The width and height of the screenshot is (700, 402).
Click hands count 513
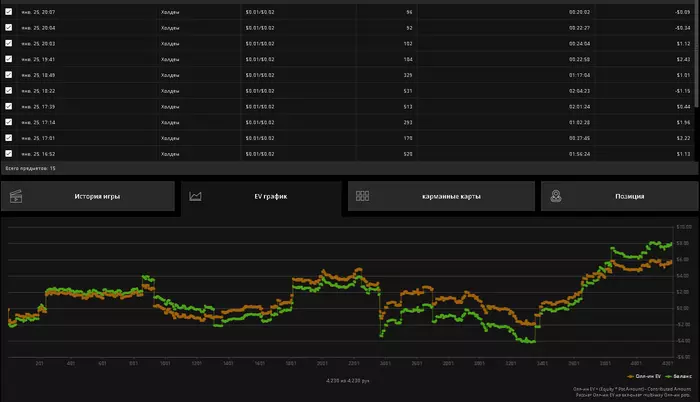(408, 107)
